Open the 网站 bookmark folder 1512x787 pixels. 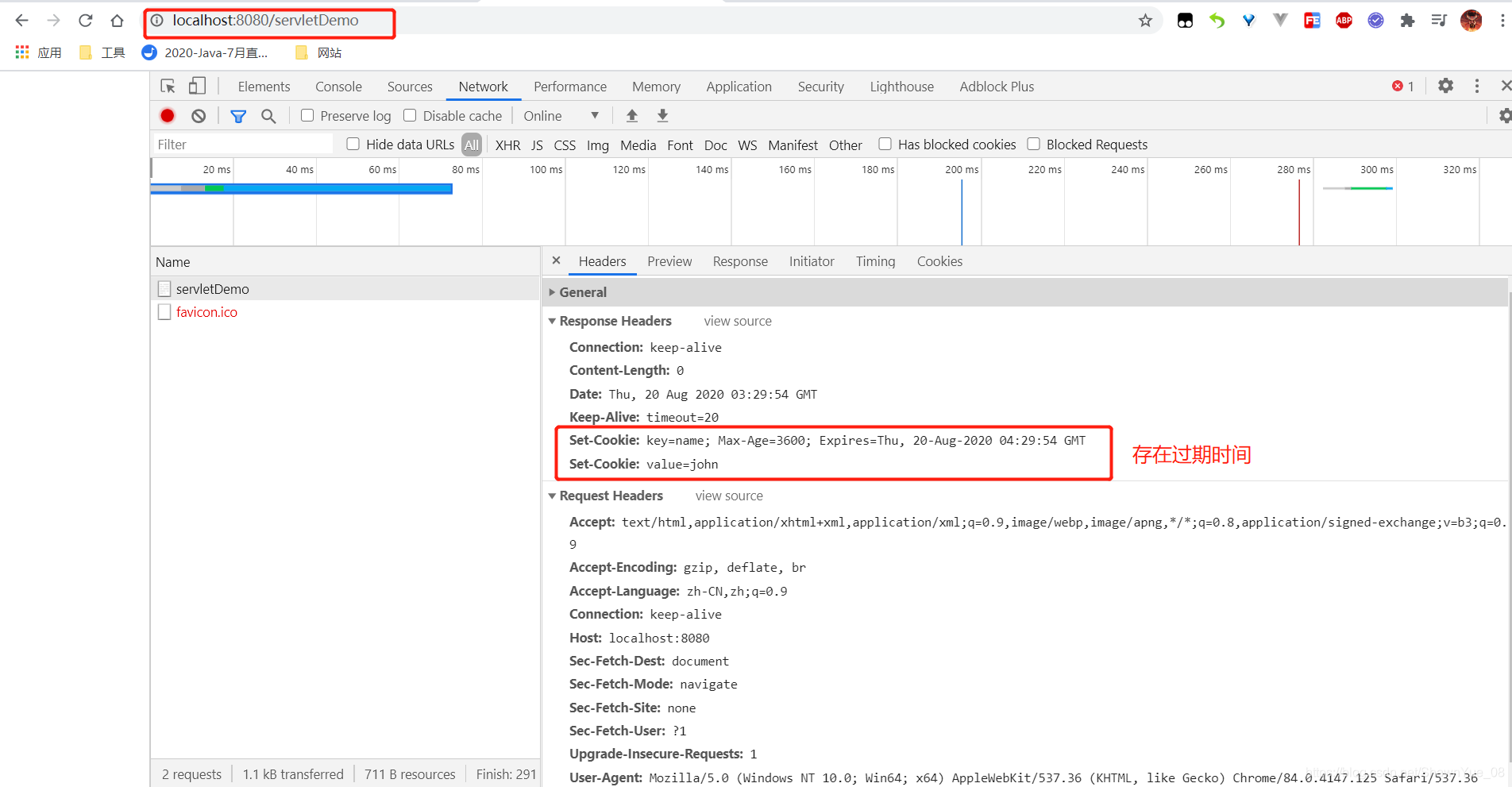pyautogui.click(x=318, y=52)
